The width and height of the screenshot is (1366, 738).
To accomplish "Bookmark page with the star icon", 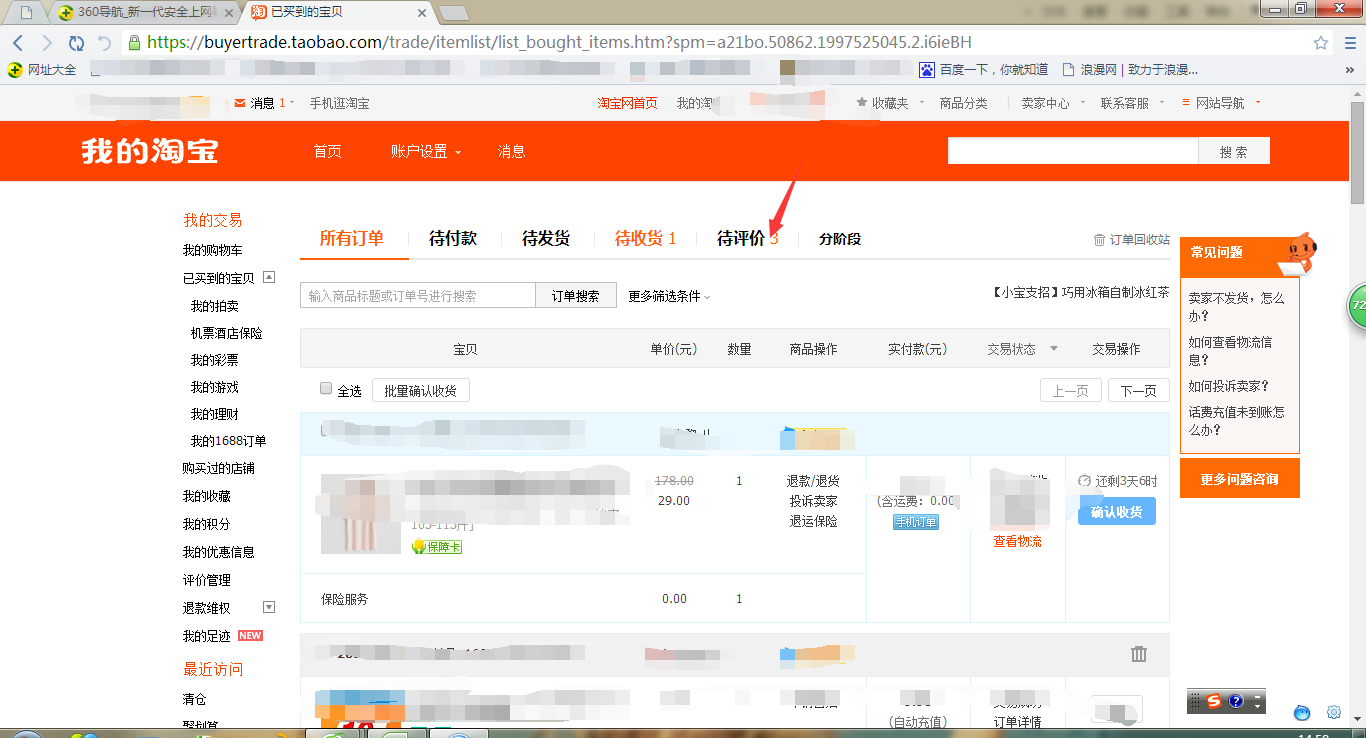I will [x=1321, y=43].
